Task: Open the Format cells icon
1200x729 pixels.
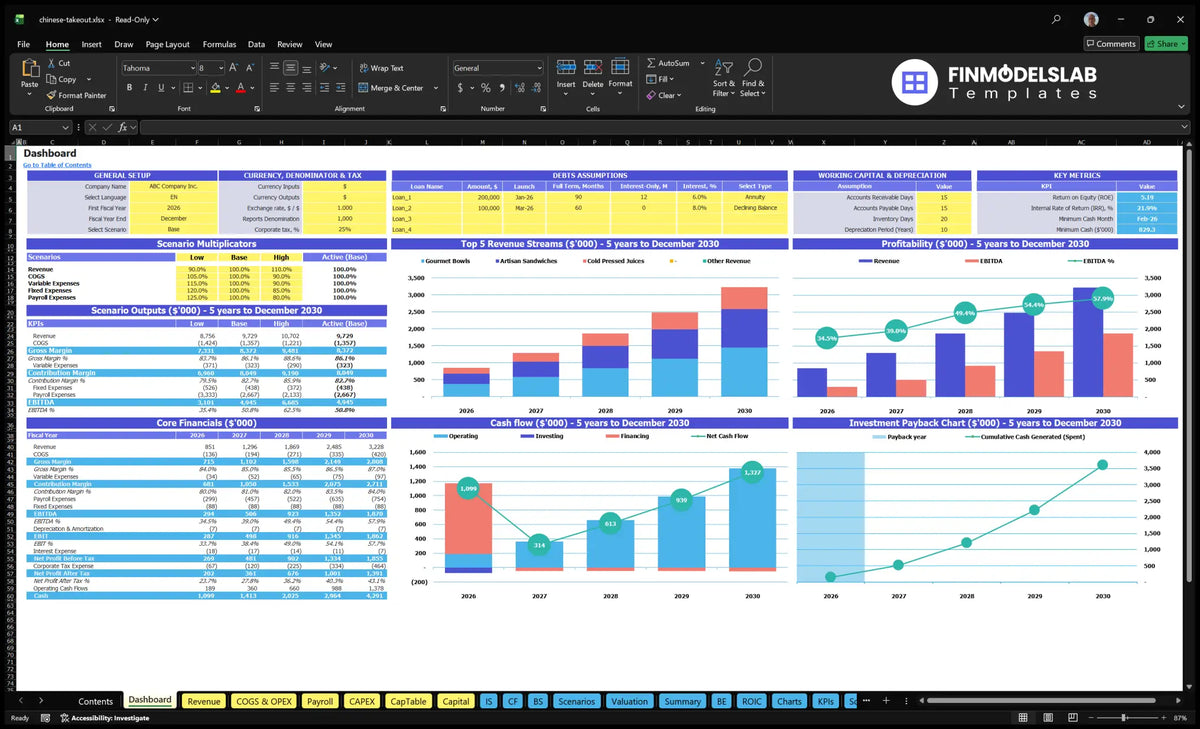Action: tap(620, 67)
